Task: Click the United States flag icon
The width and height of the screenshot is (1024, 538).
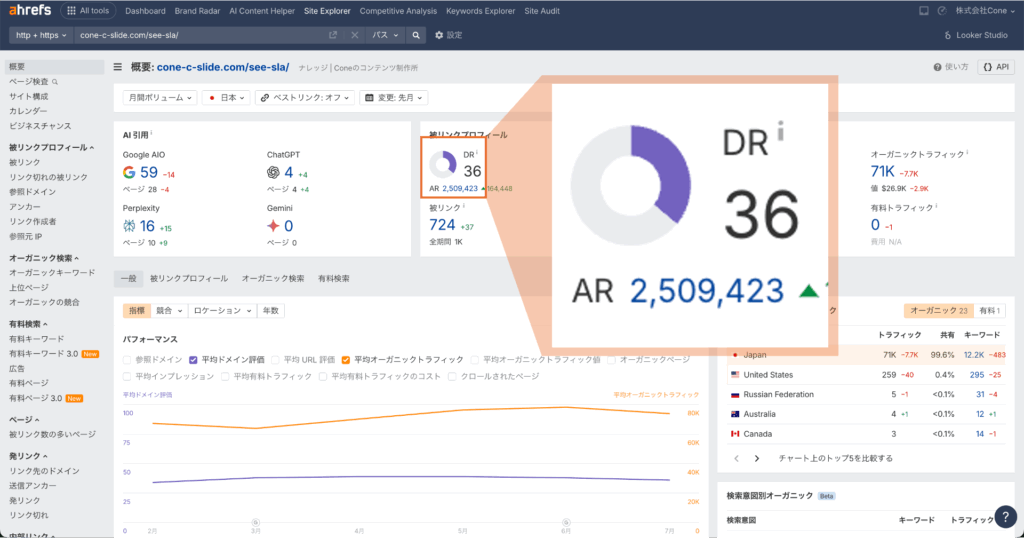Action: [735, 375]
